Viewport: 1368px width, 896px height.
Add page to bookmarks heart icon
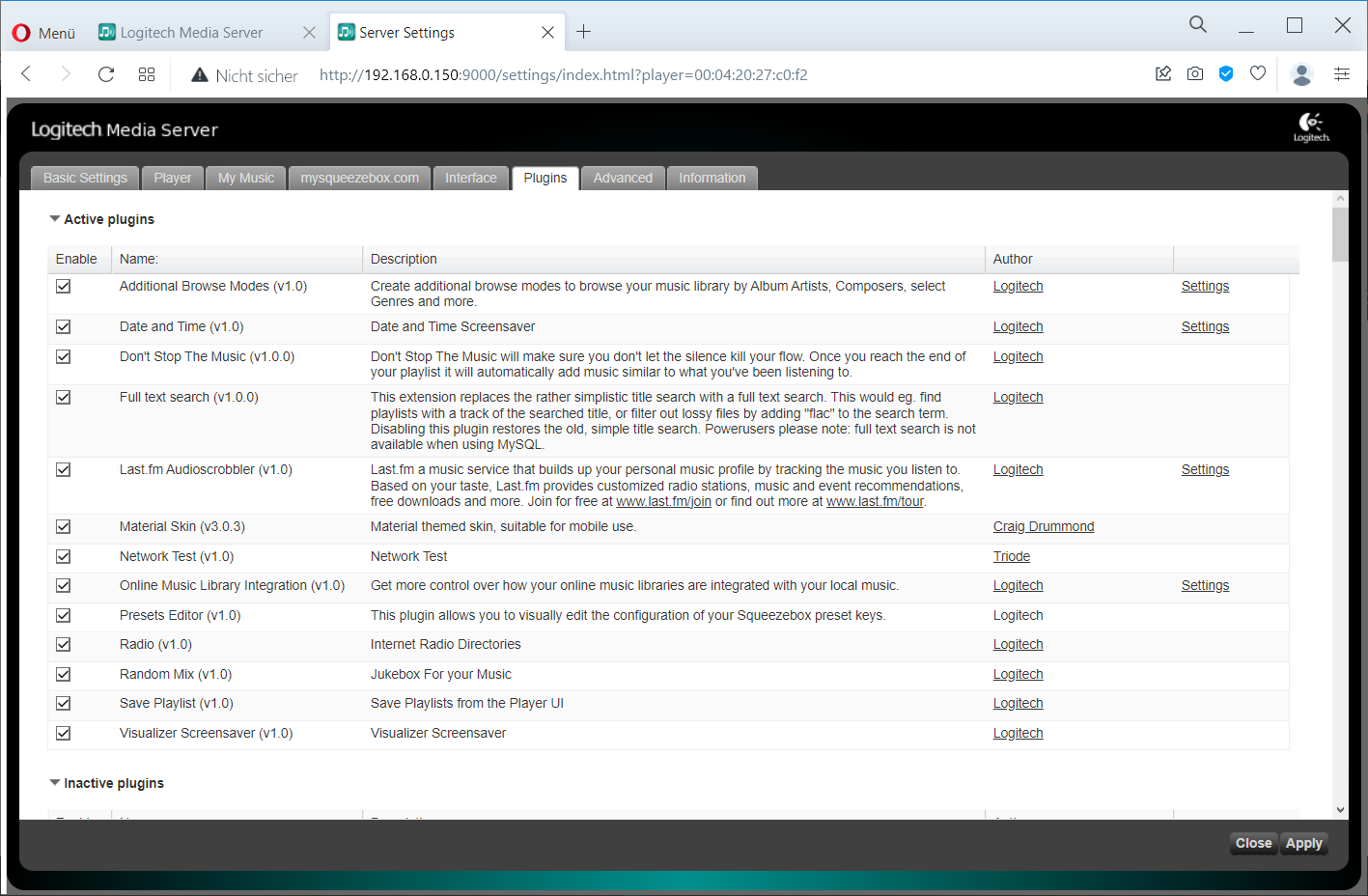[x=1258, y=73]
